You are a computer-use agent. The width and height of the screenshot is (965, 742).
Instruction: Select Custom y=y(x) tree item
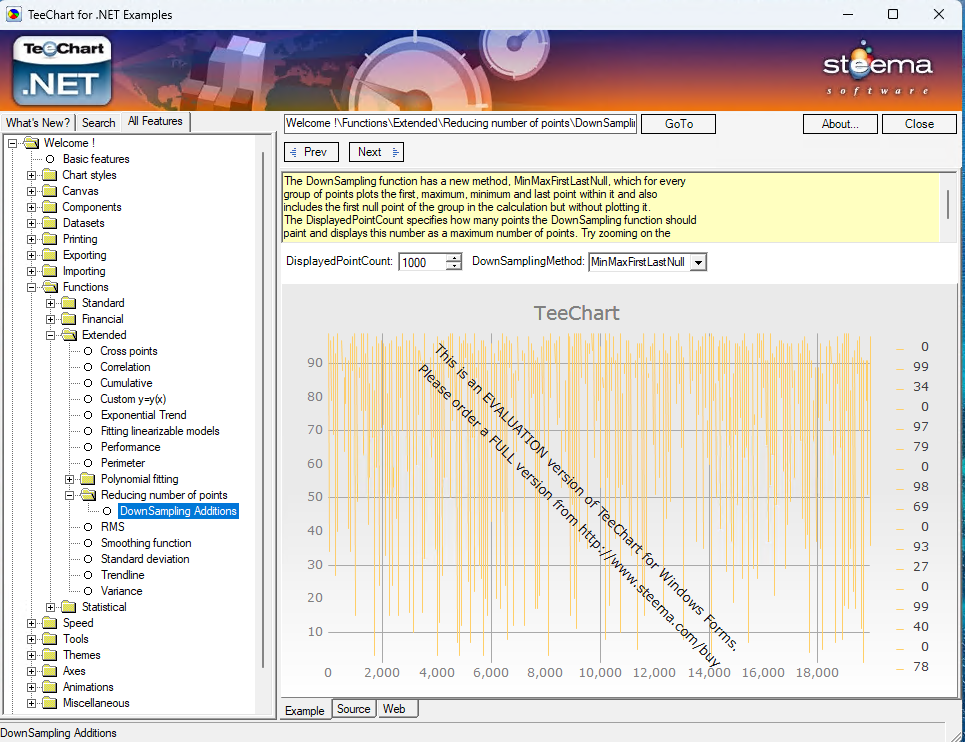click(133, 399)
